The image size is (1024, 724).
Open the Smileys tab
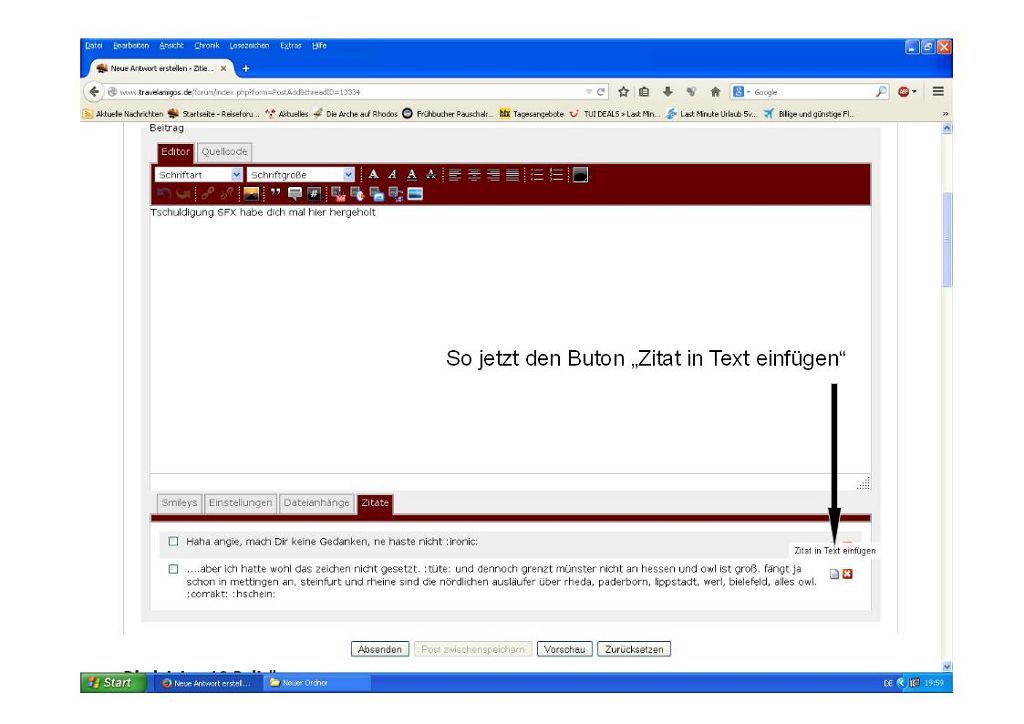(180, 503)
